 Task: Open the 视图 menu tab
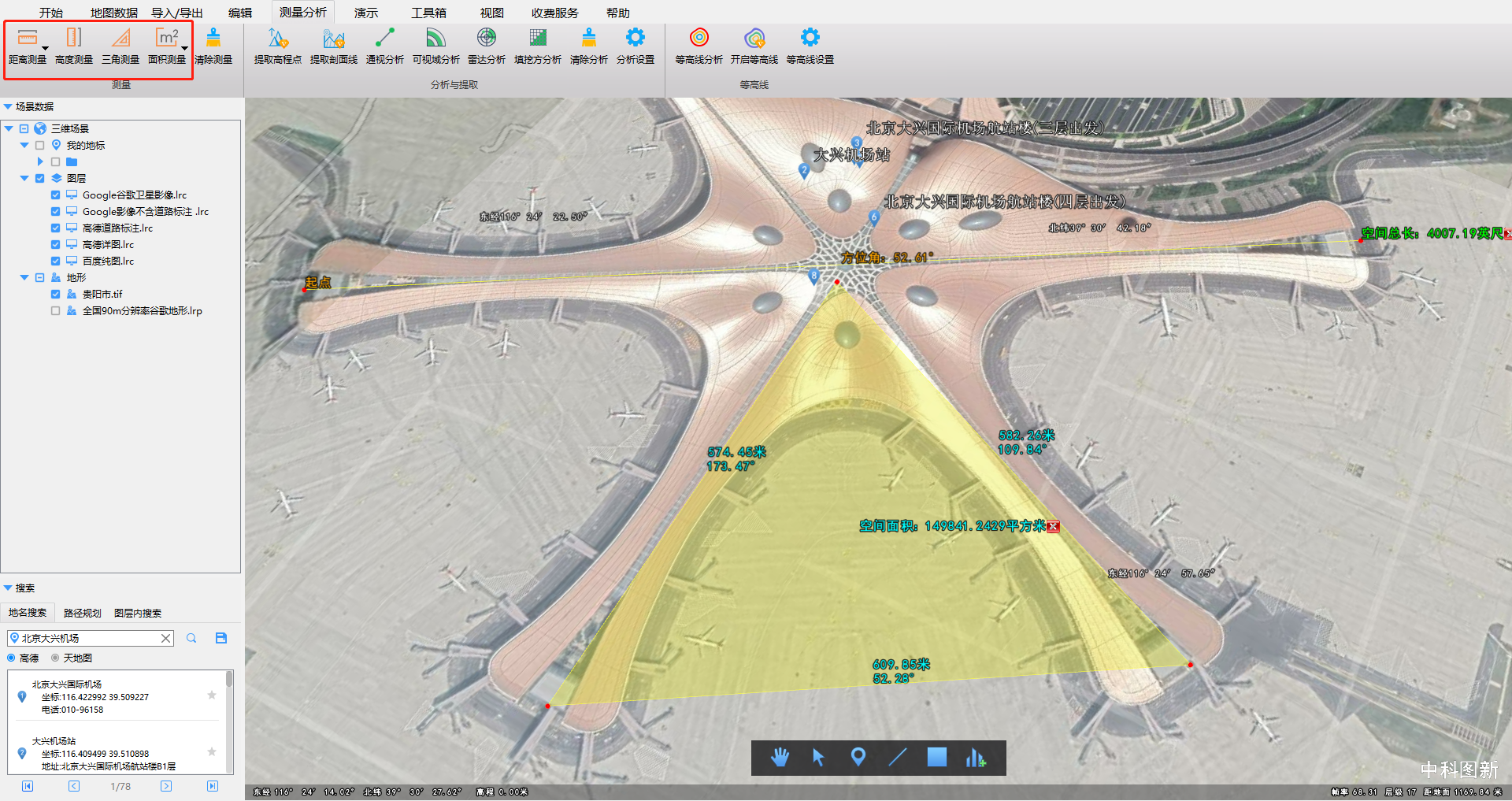pyautogui.click(x=492, y=13)
